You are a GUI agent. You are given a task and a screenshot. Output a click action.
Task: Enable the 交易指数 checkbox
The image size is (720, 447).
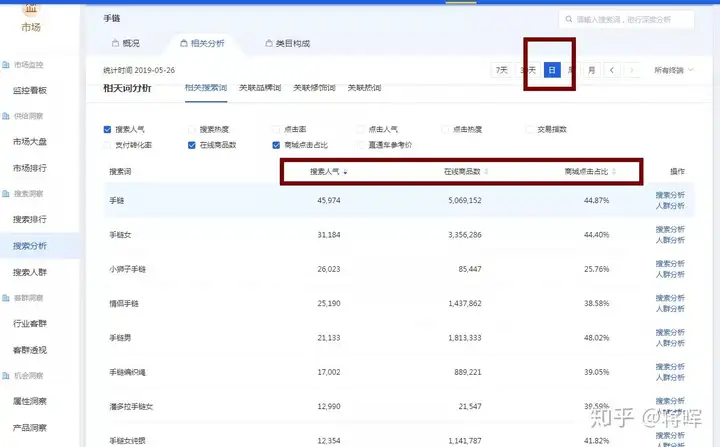tap(529, 130)
